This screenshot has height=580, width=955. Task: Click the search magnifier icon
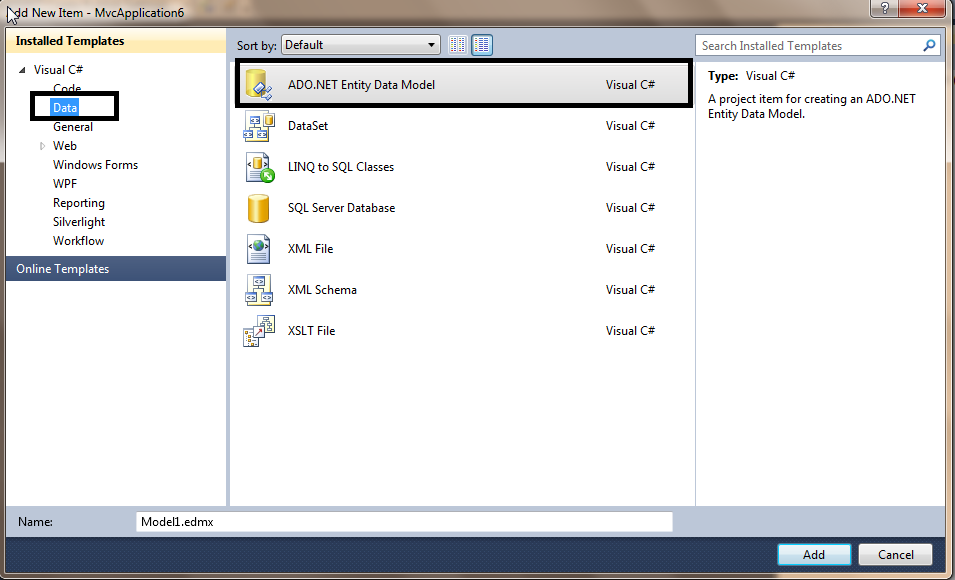[929, 45]
